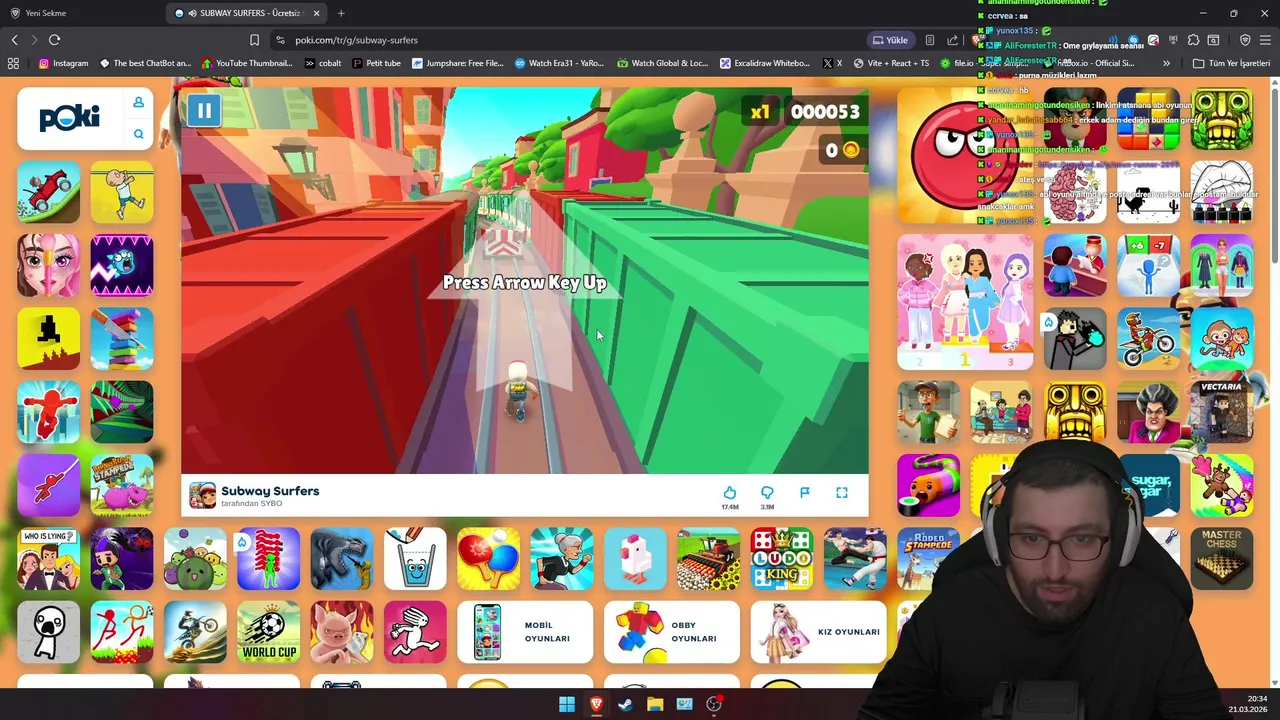Open Crossy Road chicken game thumbnail
Screen dimensions: 1280x720
pos(635,558)
